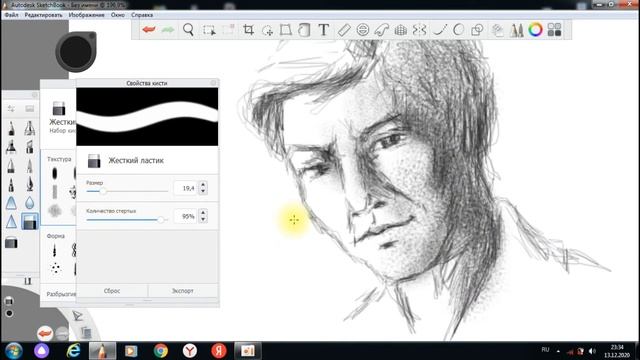Click the RU language indicator
This screenshot has width=640, height=360.
coord(545,350)
